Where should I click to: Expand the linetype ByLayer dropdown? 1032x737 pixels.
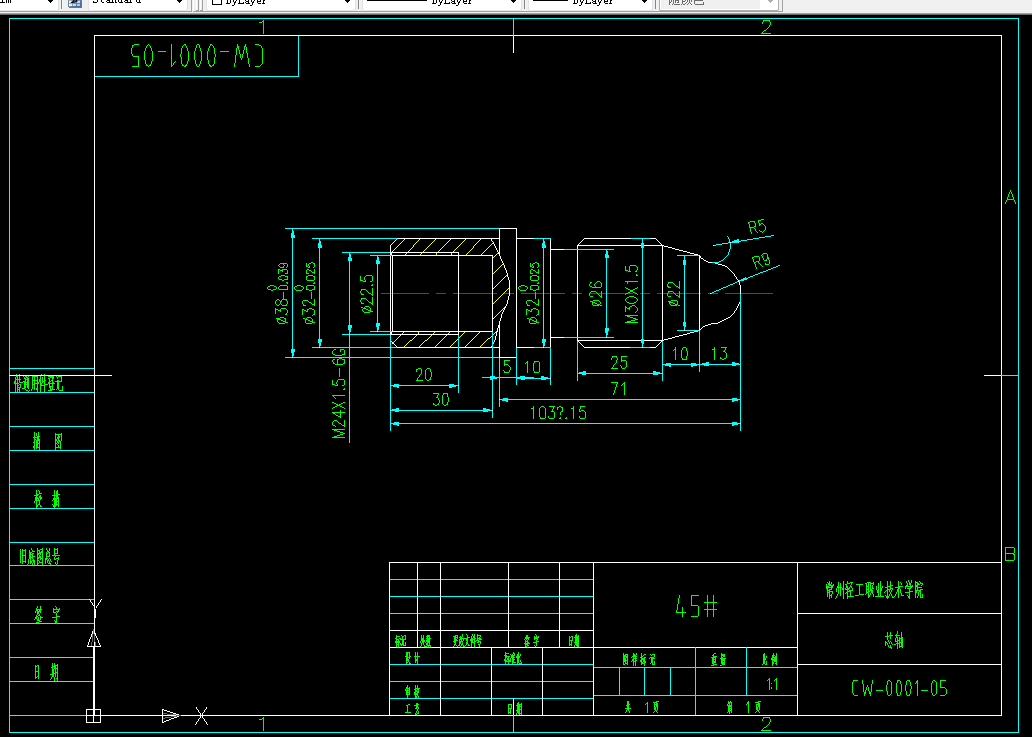[440, 3]
